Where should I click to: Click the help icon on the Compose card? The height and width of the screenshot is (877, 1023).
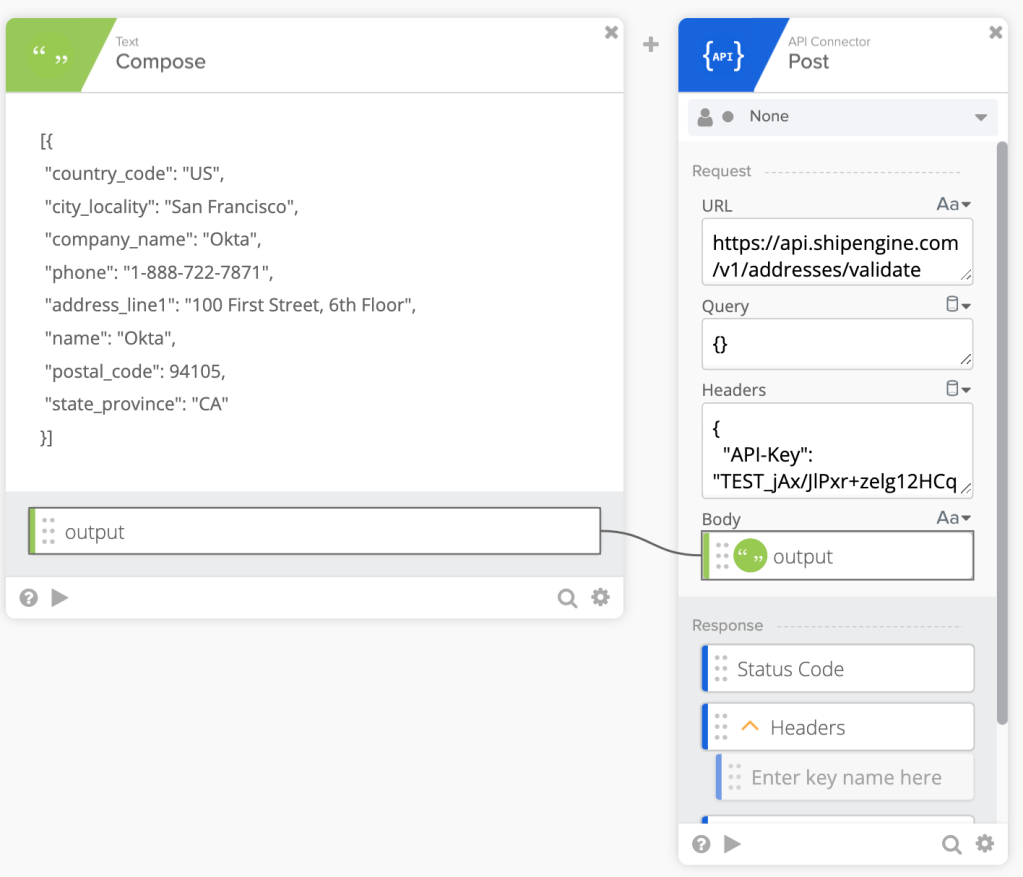27,597
